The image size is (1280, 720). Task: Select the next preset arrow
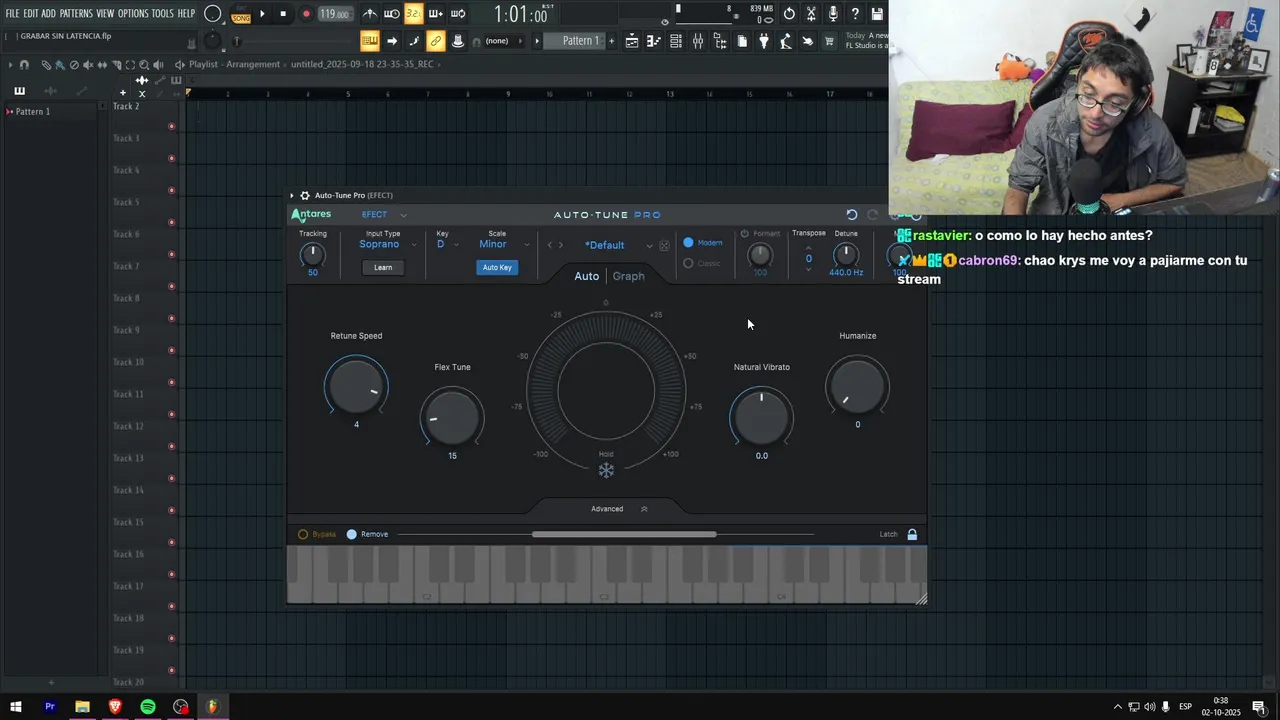coord(560,245)
